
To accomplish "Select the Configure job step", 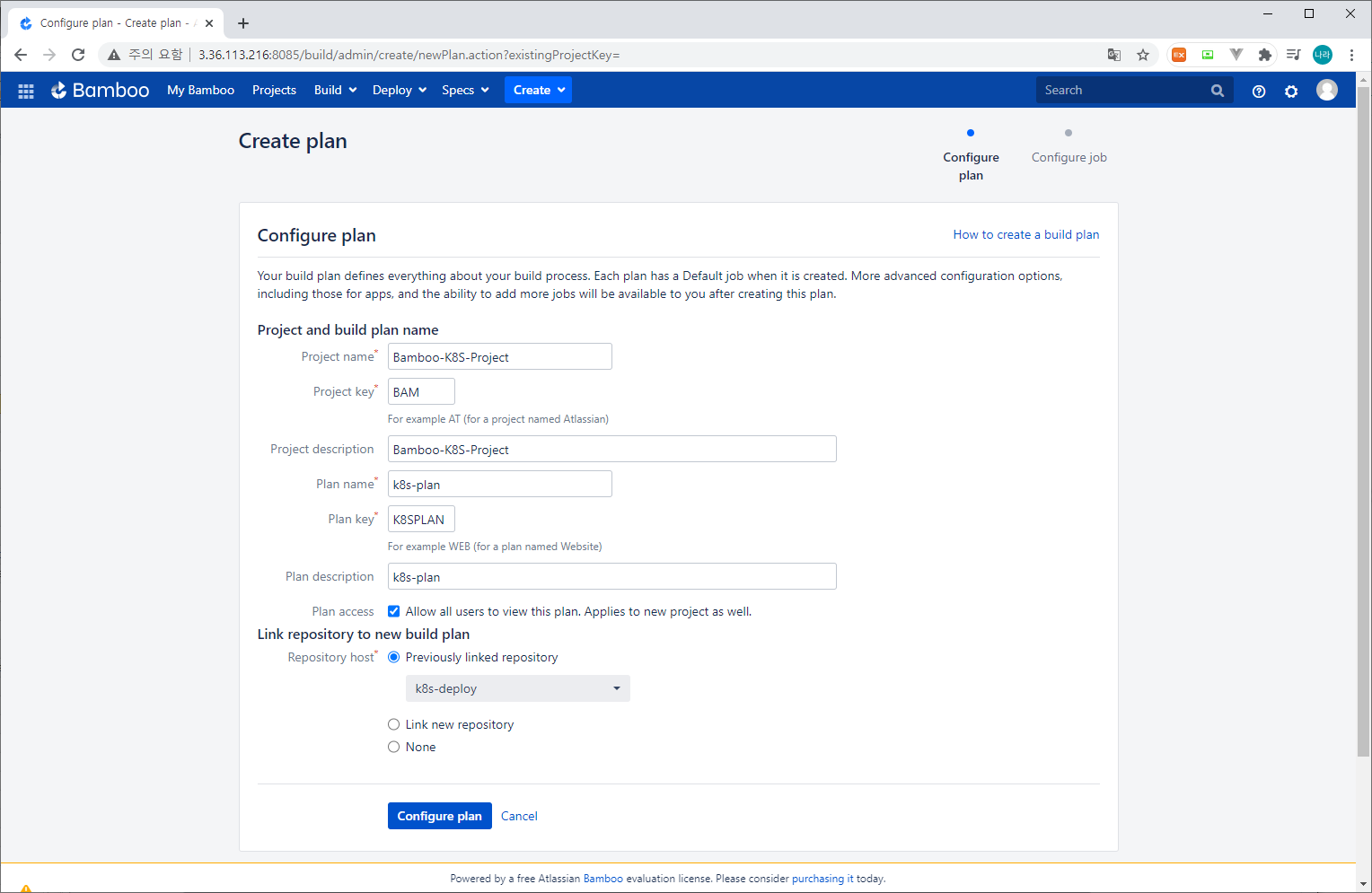I will [x=1069, y=147].
